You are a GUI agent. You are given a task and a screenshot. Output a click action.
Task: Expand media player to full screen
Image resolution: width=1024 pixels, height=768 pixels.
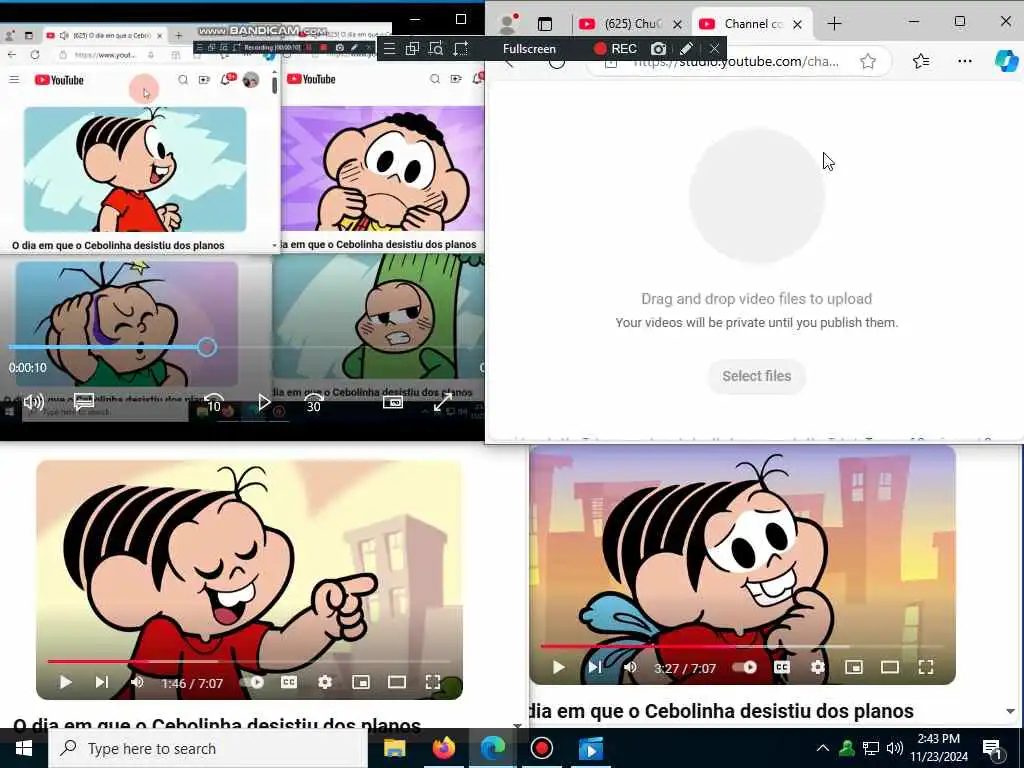point(443,402)
